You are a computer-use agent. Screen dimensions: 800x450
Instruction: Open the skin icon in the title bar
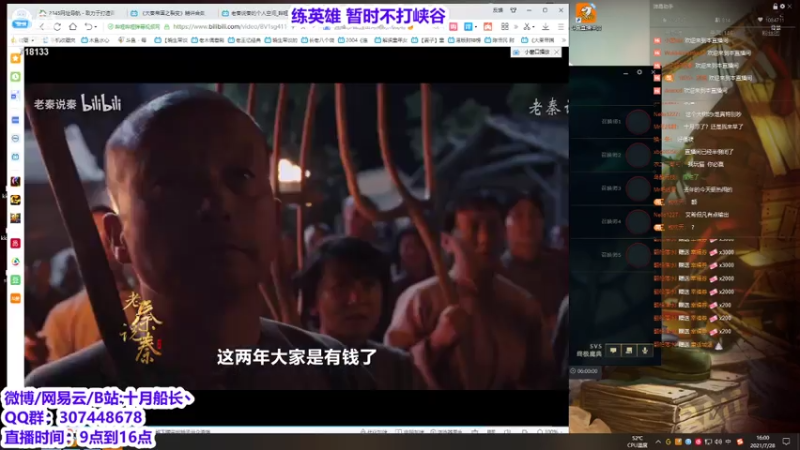coord(513,10)
